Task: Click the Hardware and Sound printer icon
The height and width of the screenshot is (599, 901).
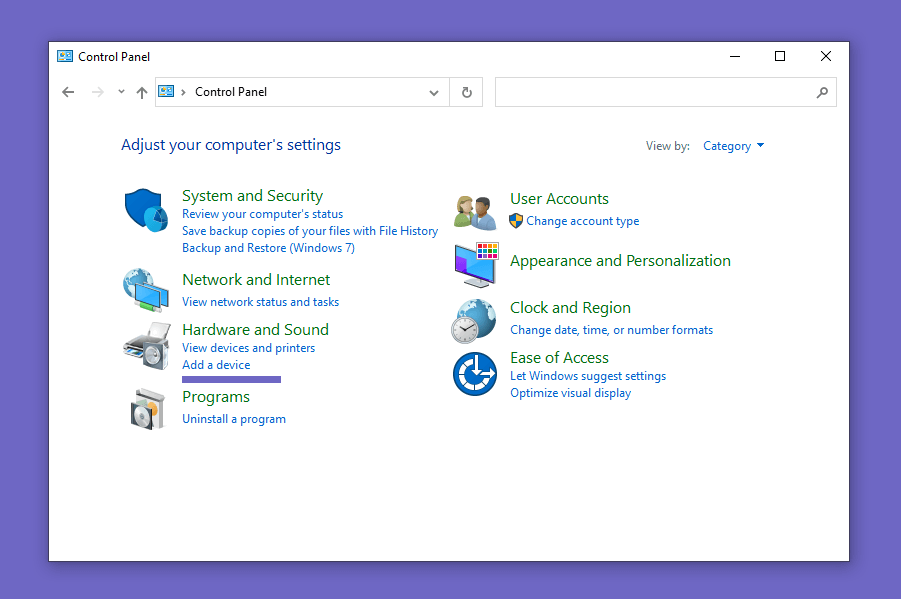Action: (146, 345)
